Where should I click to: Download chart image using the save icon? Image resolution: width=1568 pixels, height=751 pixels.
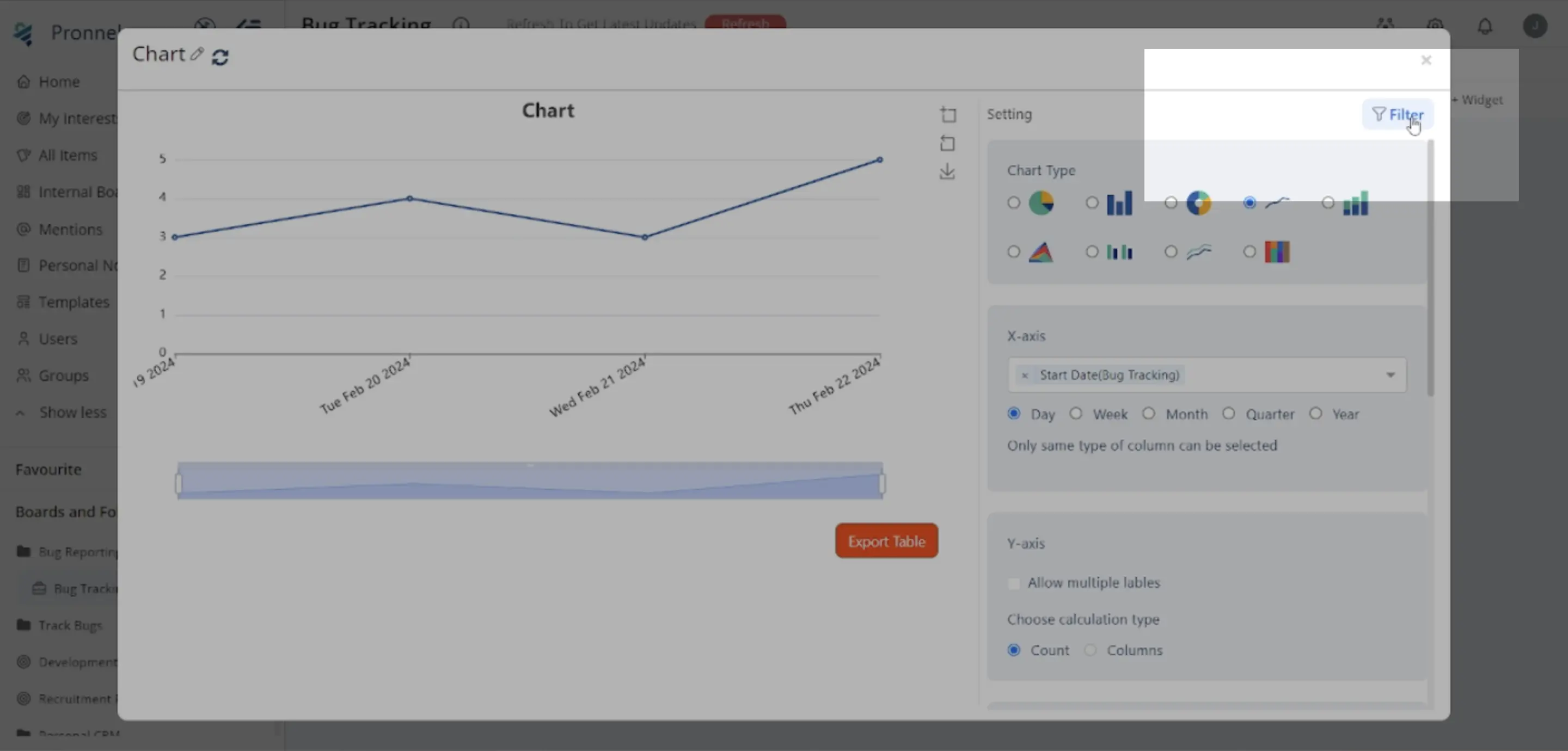(947, 171)
